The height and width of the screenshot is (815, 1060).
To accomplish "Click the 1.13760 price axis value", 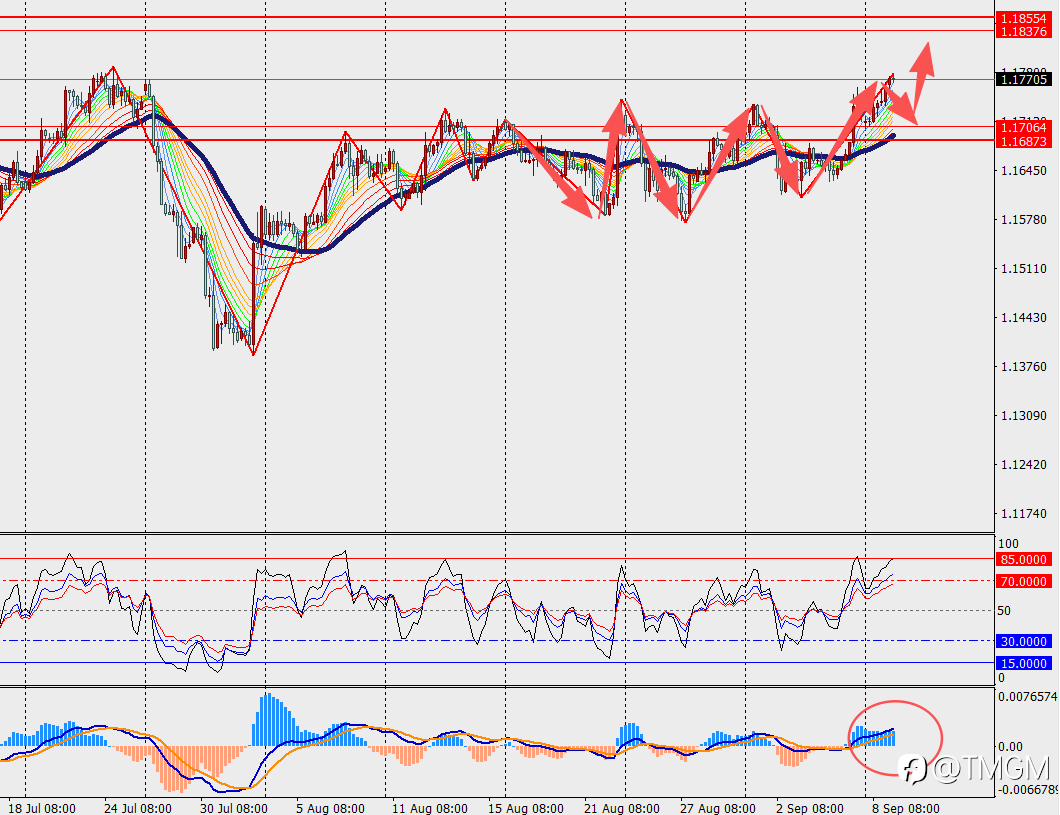I will (1023, 367).
